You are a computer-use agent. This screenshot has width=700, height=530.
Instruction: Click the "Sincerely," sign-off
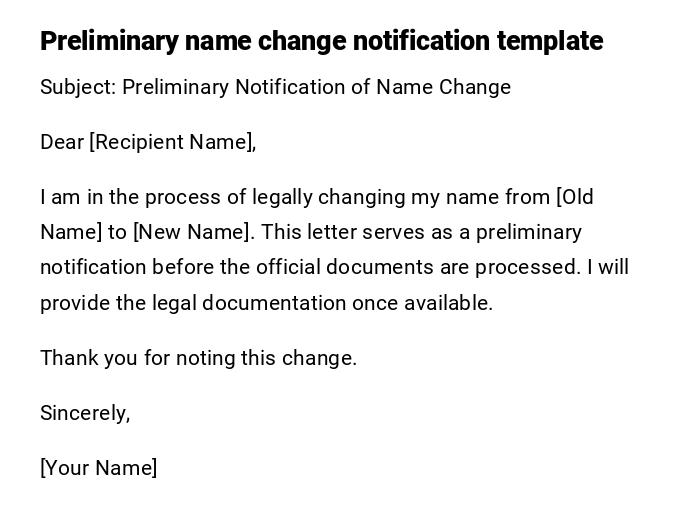(85, 413)
